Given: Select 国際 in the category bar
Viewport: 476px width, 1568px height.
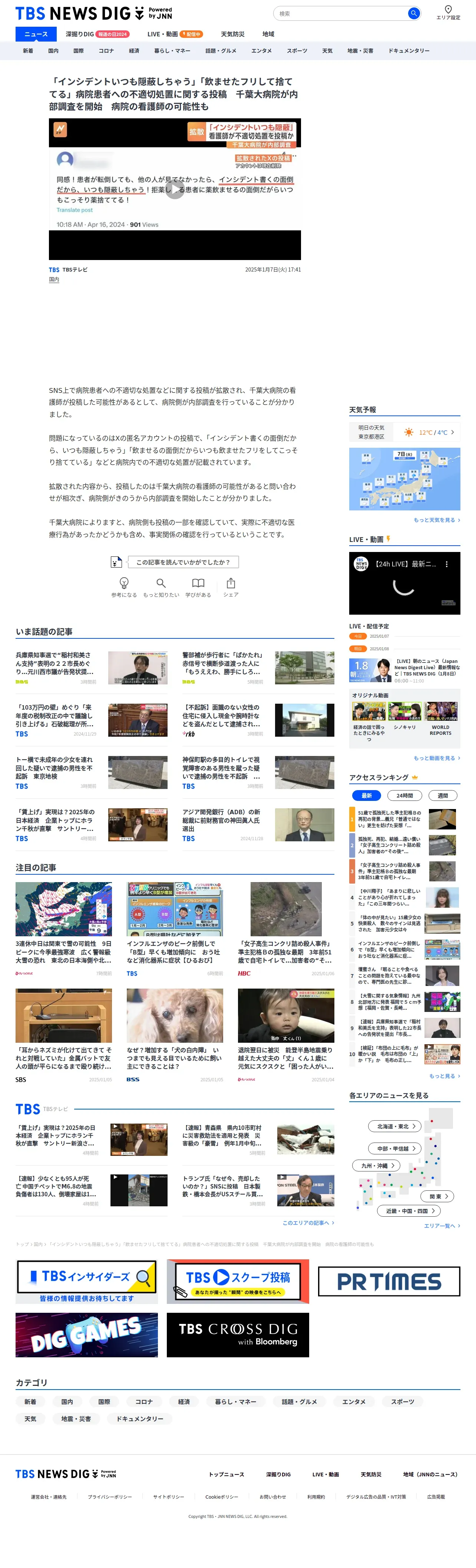Looking at the screenshot, I should click(x=79, y=50).
